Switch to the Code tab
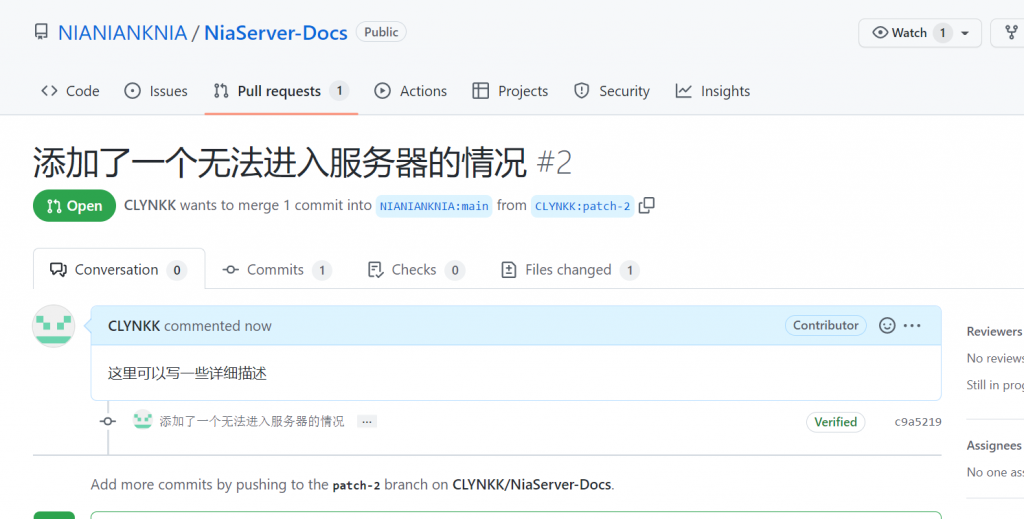 point(70,91)
